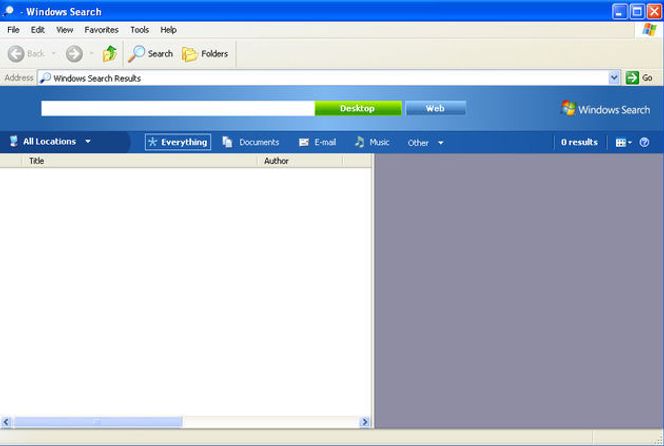Click the Windows Search Results address field
This screenshot has width=664, height=446.
(x=324, y=78)
